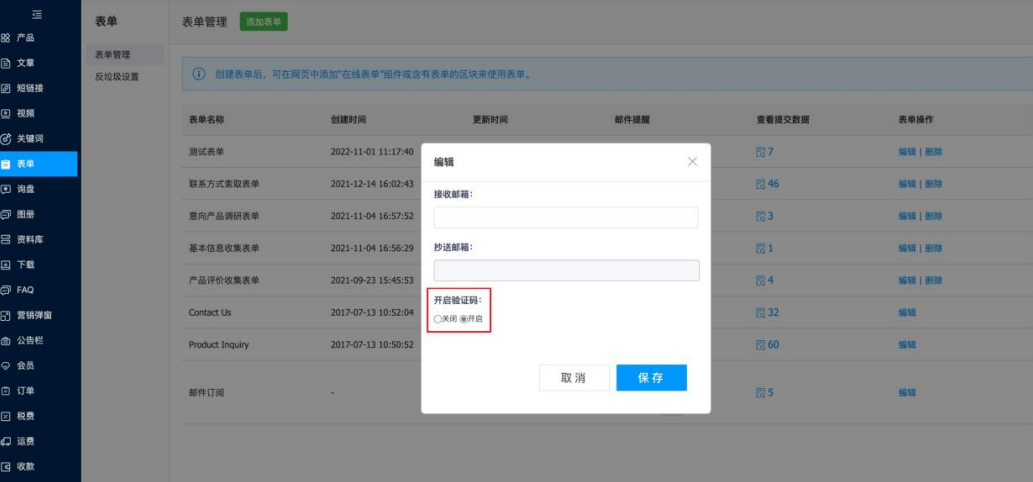Click 删除 link for 测试表单 row
This screenshot has width=1033, height=482.
point(934,152)
